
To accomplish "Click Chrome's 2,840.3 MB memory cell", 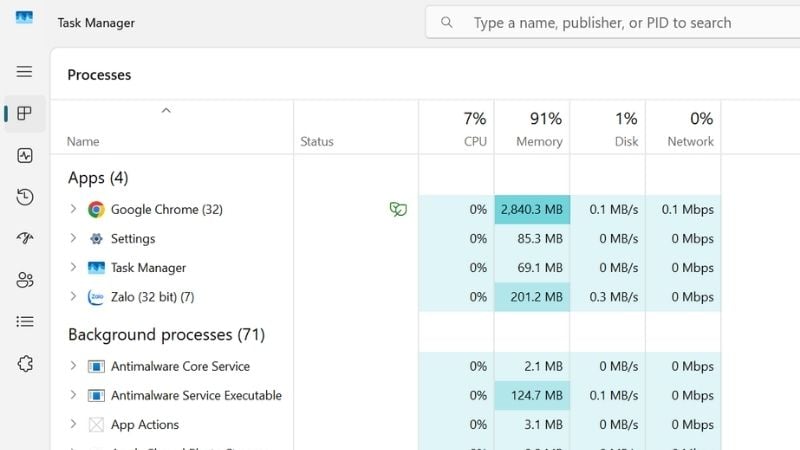I will 532,209.
